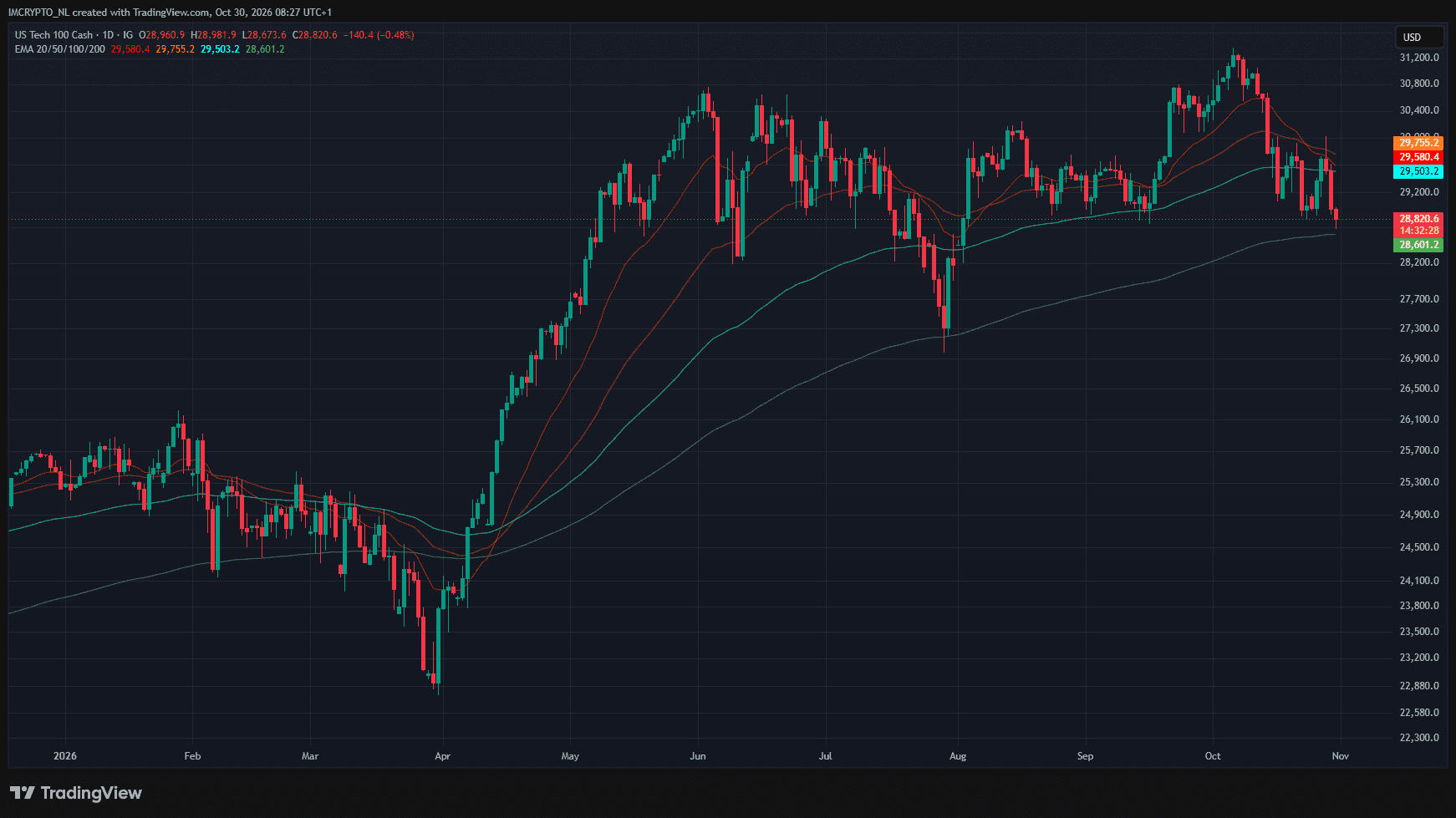Screen dimensions: 1456x818
Task: Click the Apr label on time axis
Action: pyautogui.click(x=442, y=756)
